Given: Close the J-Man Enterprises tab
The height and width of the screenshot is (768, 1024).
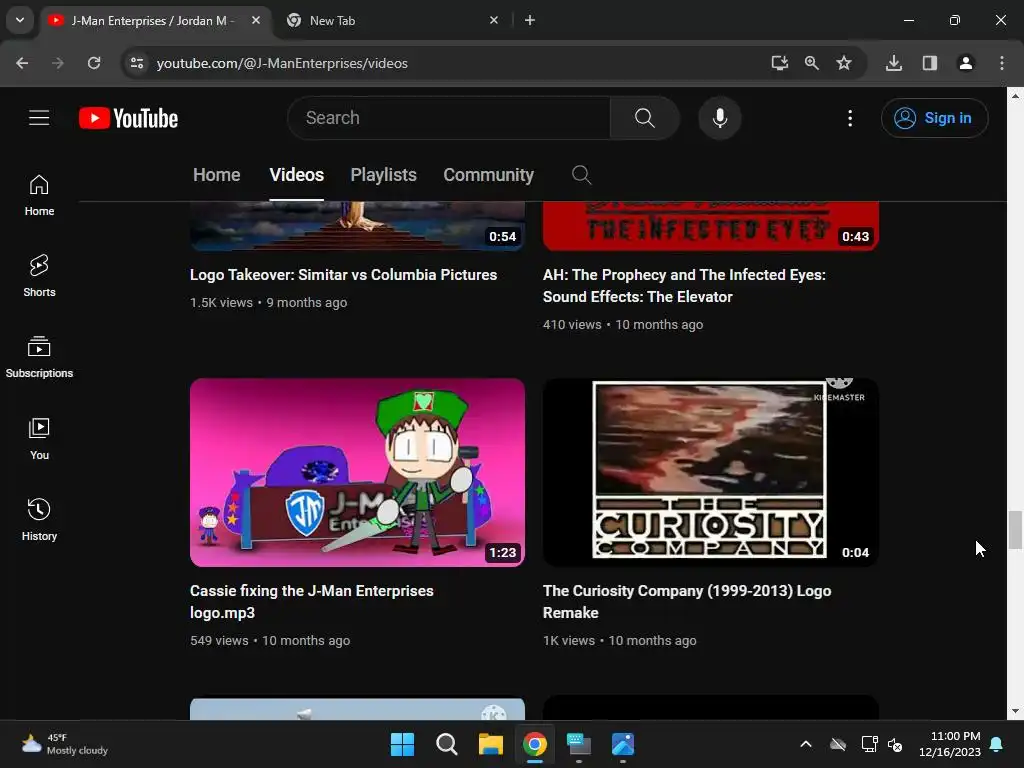Looking at the screenshot, I should click(x=256, y=20).
